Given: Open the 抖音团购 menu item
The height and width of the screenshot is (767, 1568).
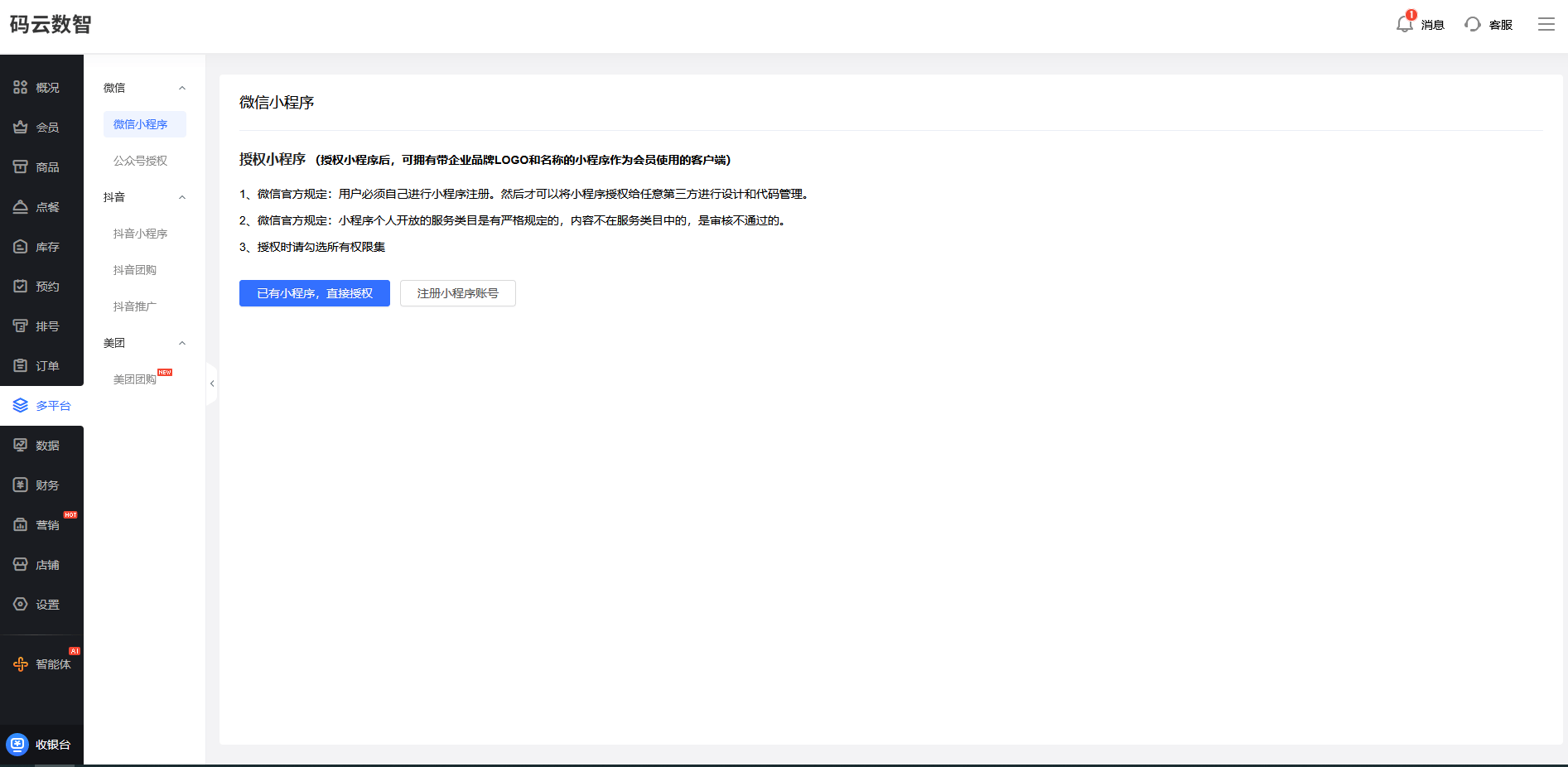Looking at the screenshot, I should coord(135,270).
